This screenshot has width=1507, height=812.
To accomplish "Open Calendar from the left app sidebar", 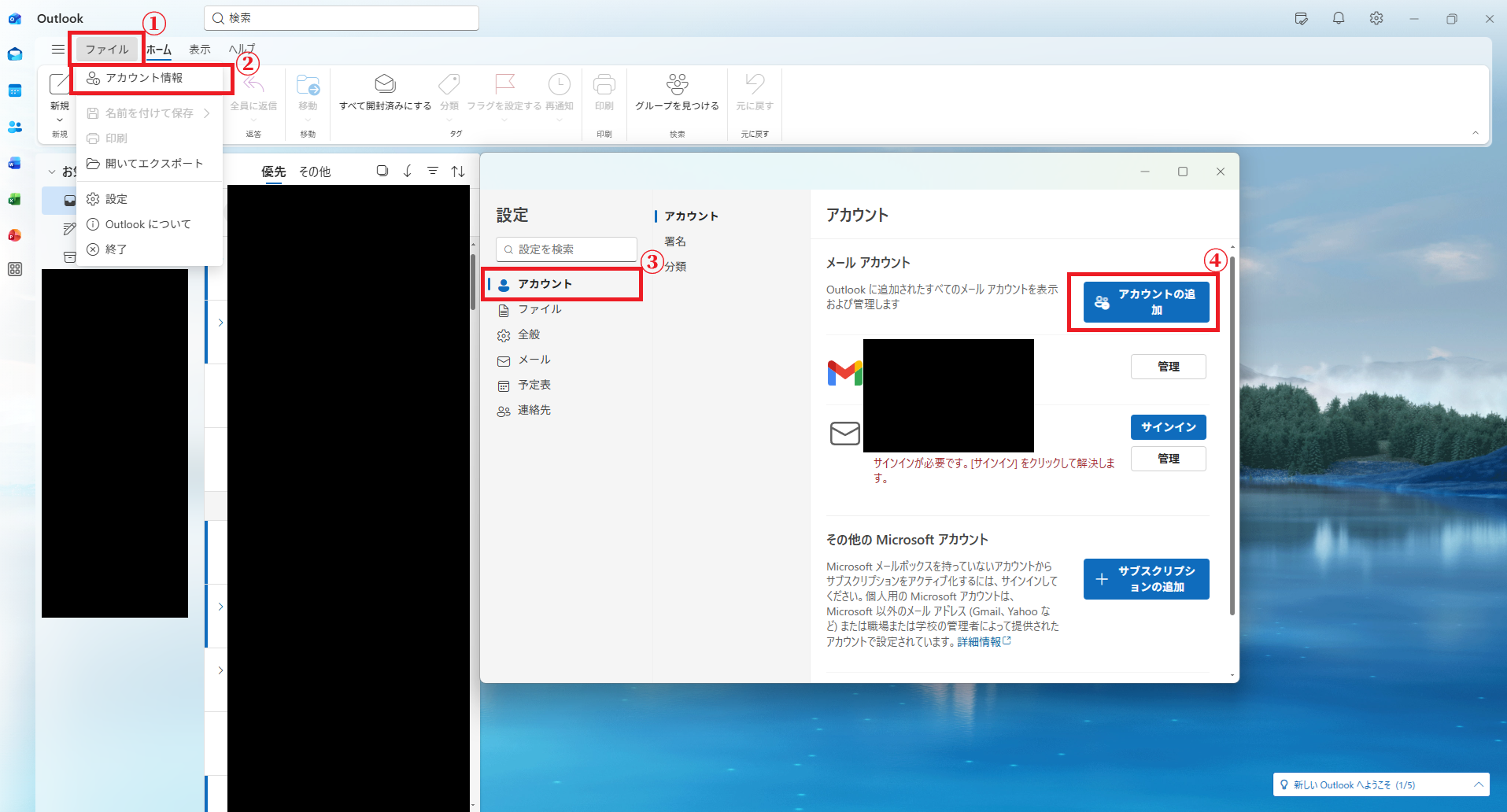I will pyautogui.click(x=14, y=90).
